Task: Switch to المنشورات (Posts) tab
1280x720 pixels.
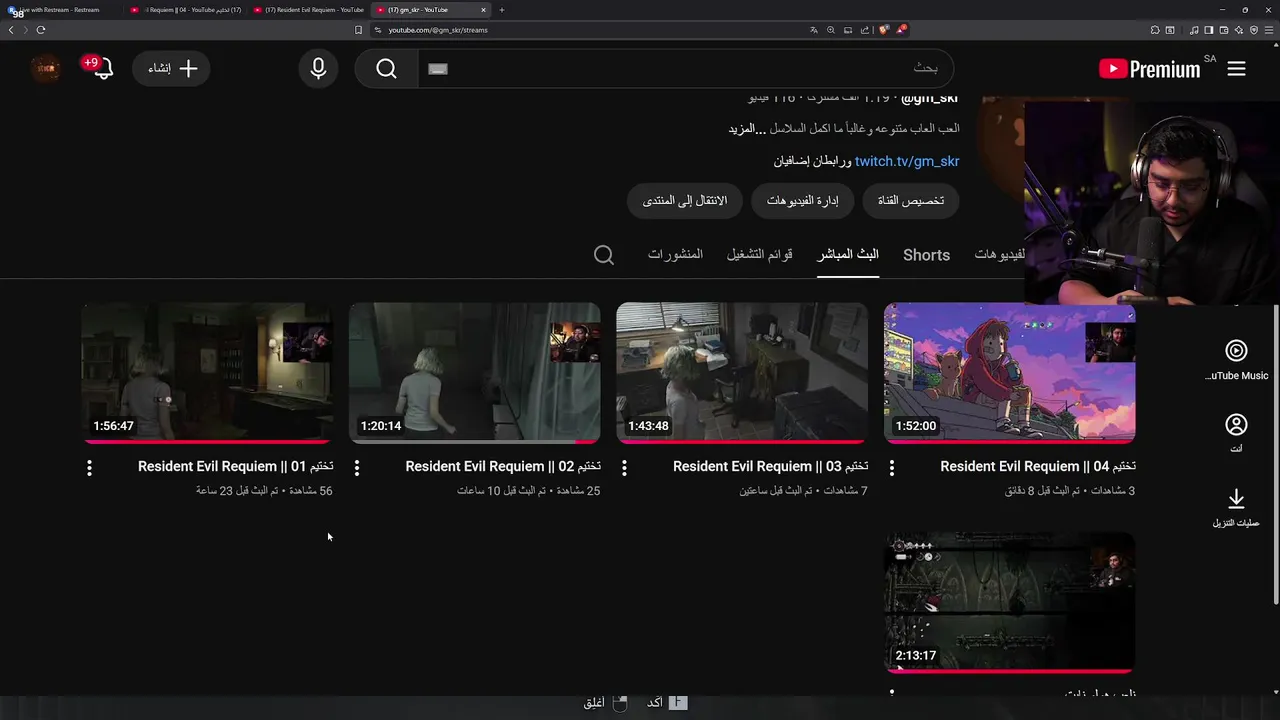Action: pyautogui.click(x=675, y=255)
